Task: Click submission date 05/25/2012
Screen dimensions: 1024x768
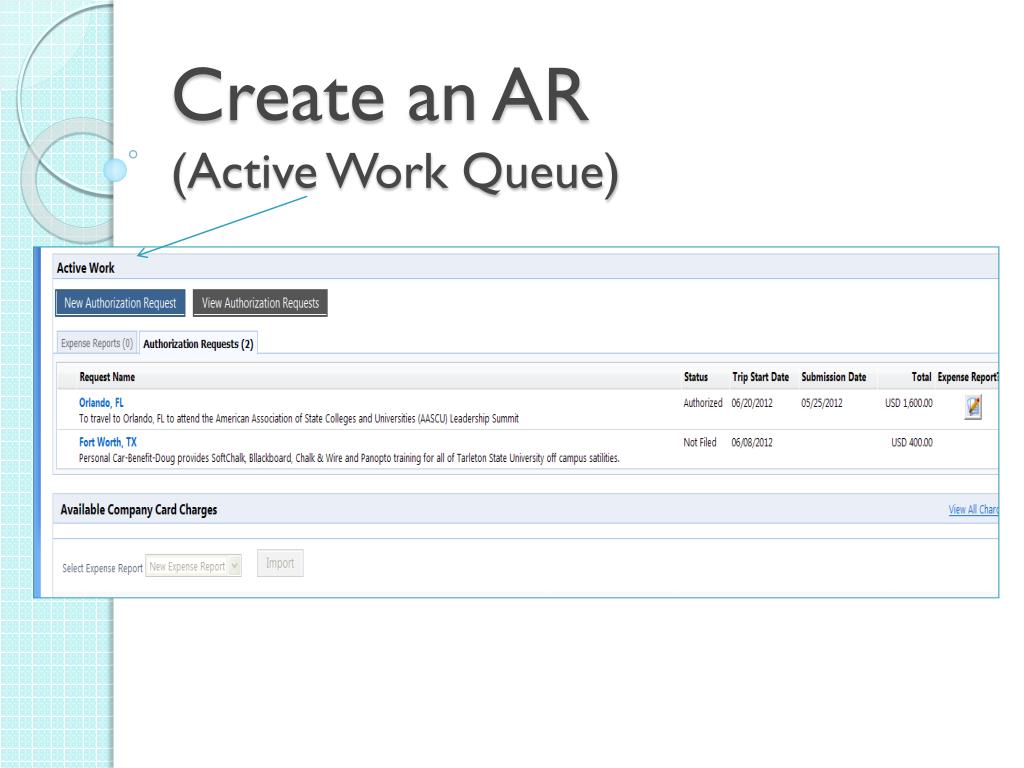Action: coord(822,403)
